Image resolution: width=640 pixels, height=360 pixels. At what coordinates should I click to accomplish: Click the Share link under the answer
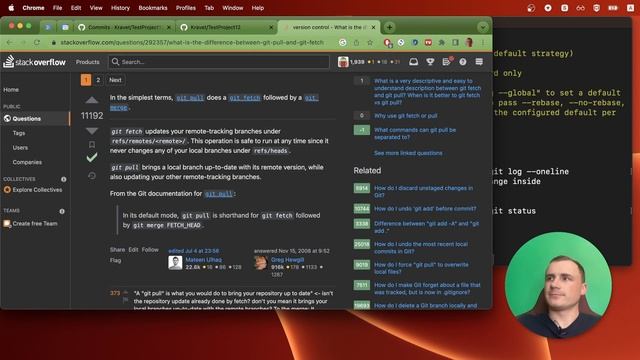(x=117, y=250)
